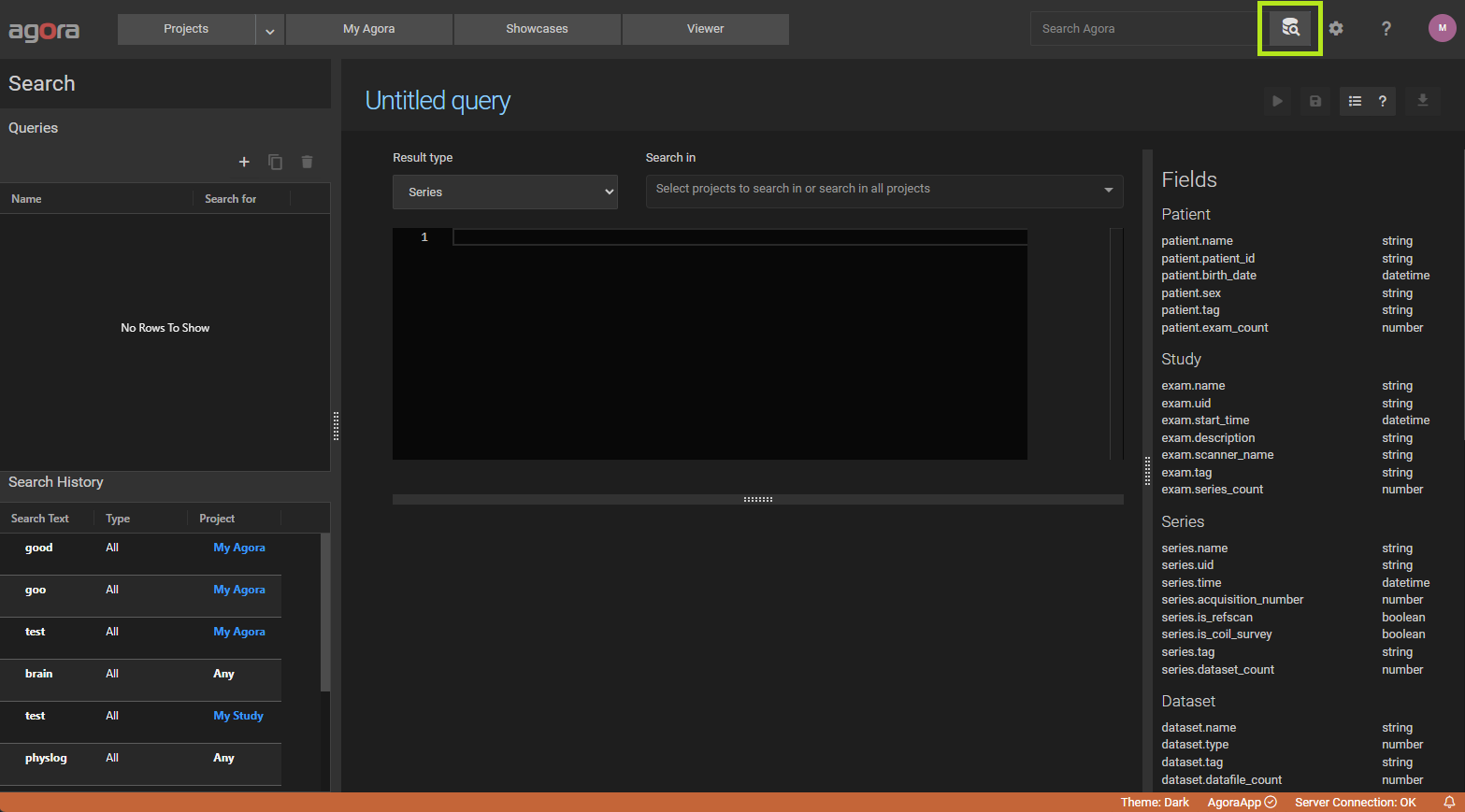This screenshot has height=812, width=1465.
Task: Delete the query with the trash icon
Action: coord(307,162)
